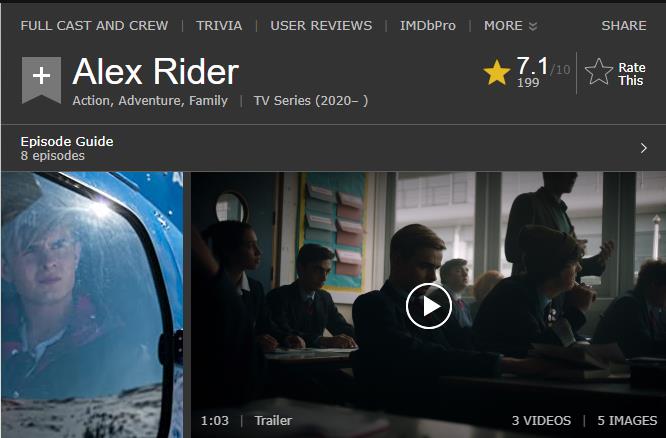
Task: Visit the IMDbPro link
Action: 427,25
